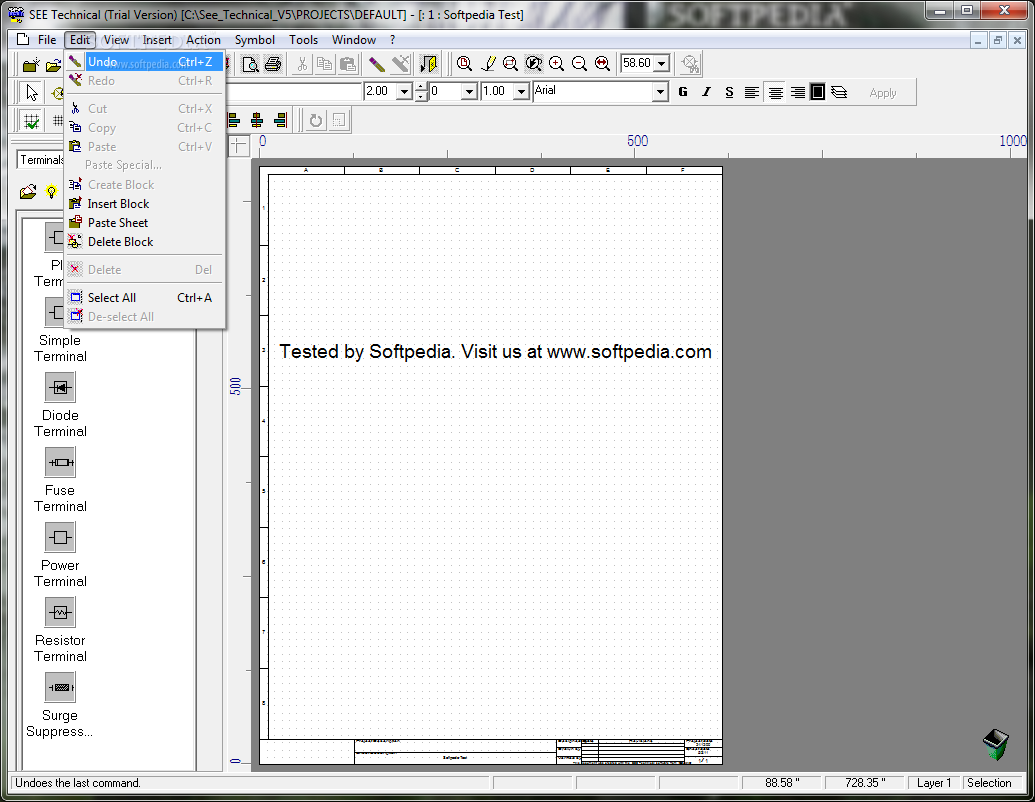
Task: Click the open folder icon in symbol panel
Action: (28, 192)
